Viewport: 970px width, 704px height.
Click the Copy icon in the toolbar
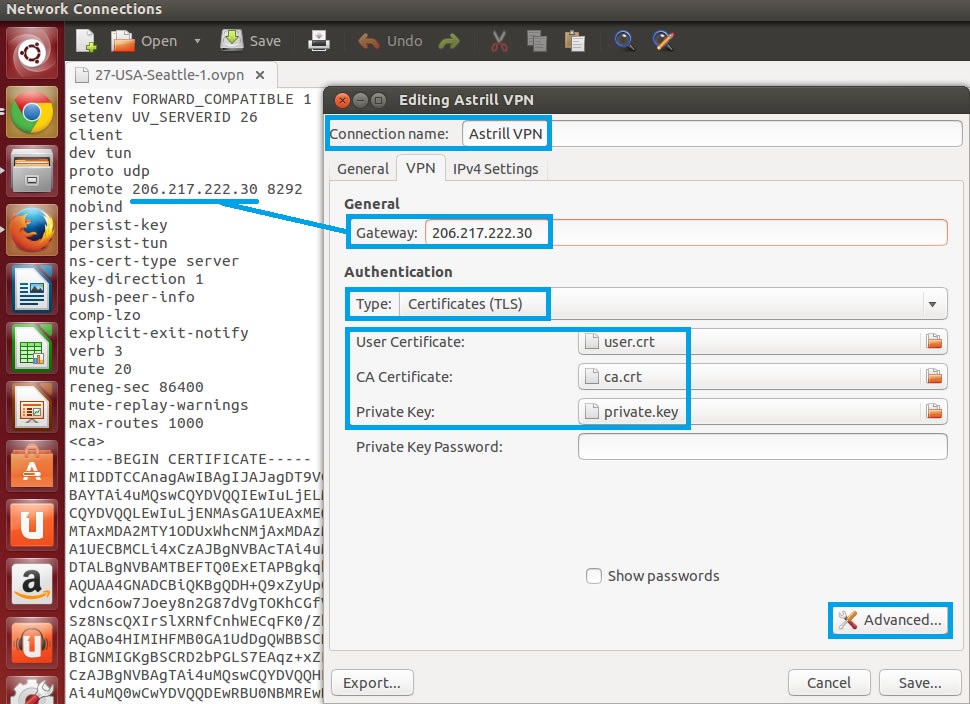536,41
